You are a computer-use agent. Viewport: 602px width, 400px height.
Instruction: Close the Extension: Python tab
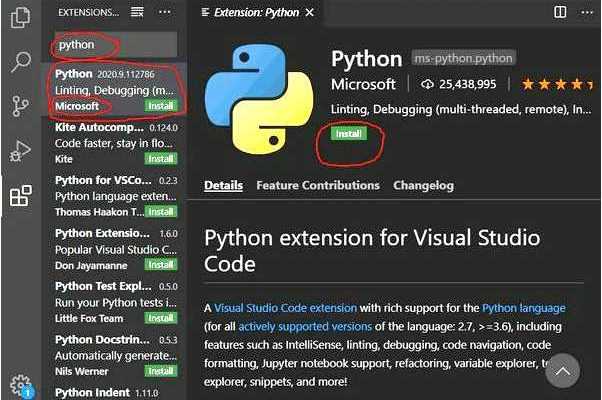click(309, 13)
